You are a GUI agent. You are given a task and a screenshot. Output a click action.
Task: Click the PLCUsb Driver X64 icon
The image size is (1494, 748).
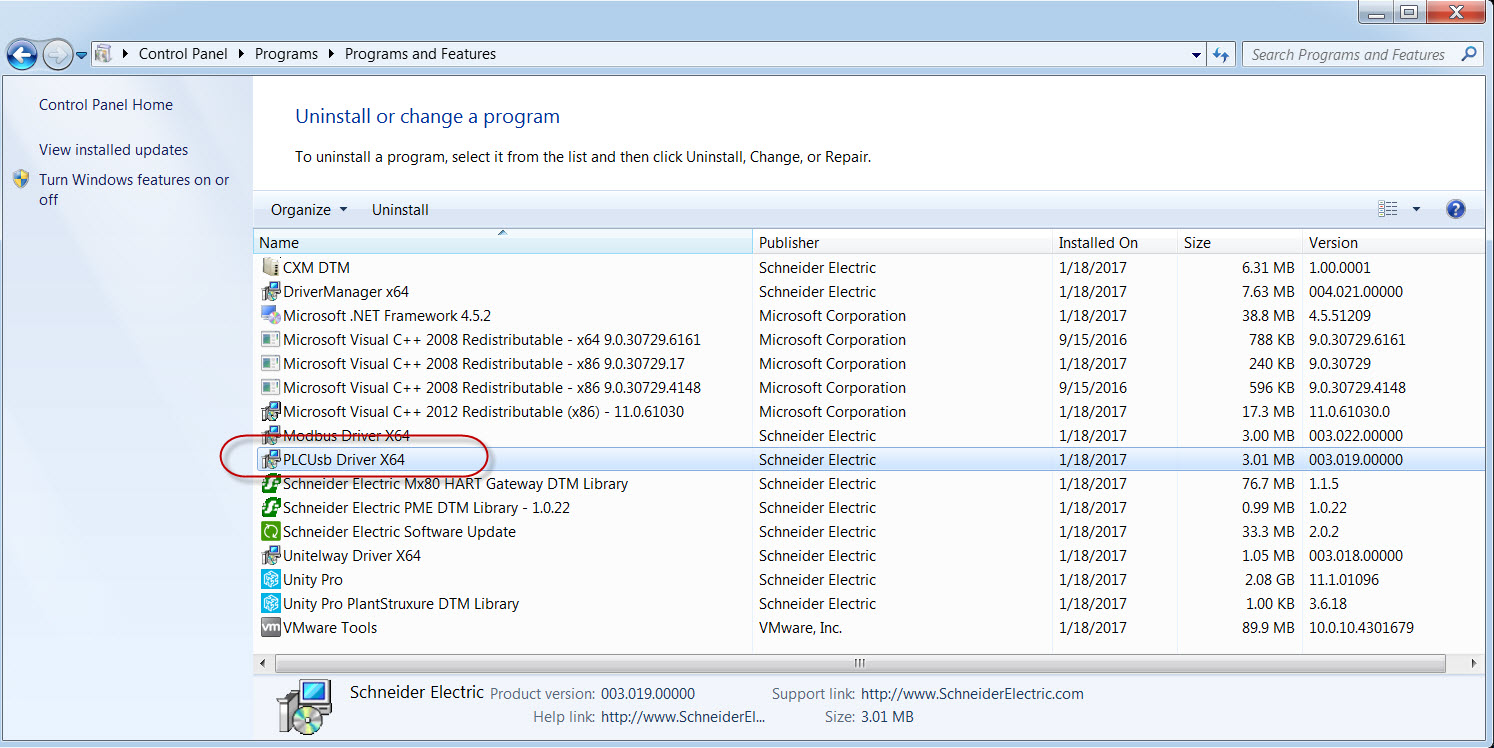(x=270, y=459)
